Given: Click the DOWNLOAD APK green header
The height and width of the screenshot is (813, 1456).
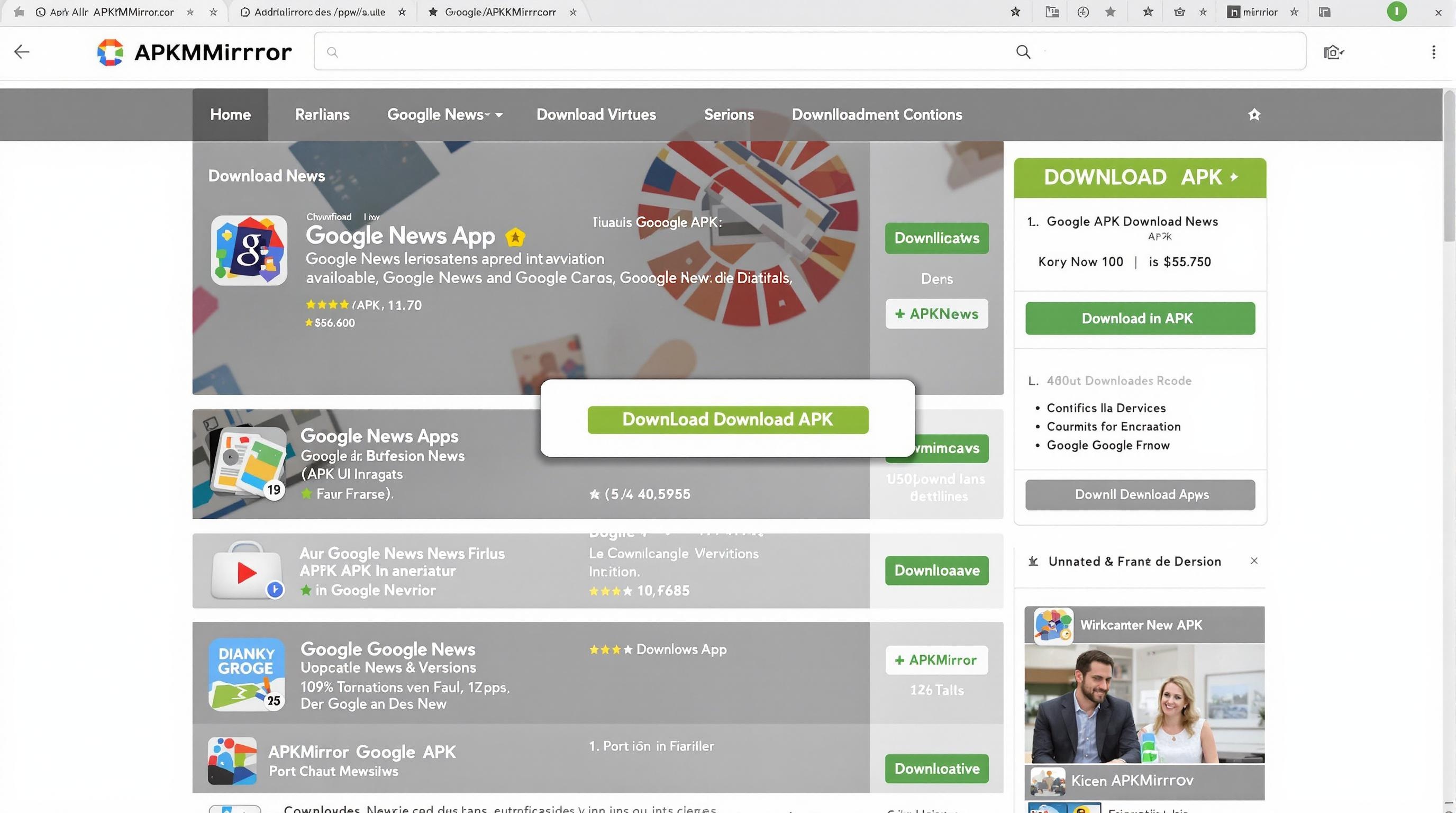Looking at the screenshot, I should click(1140, 177).
